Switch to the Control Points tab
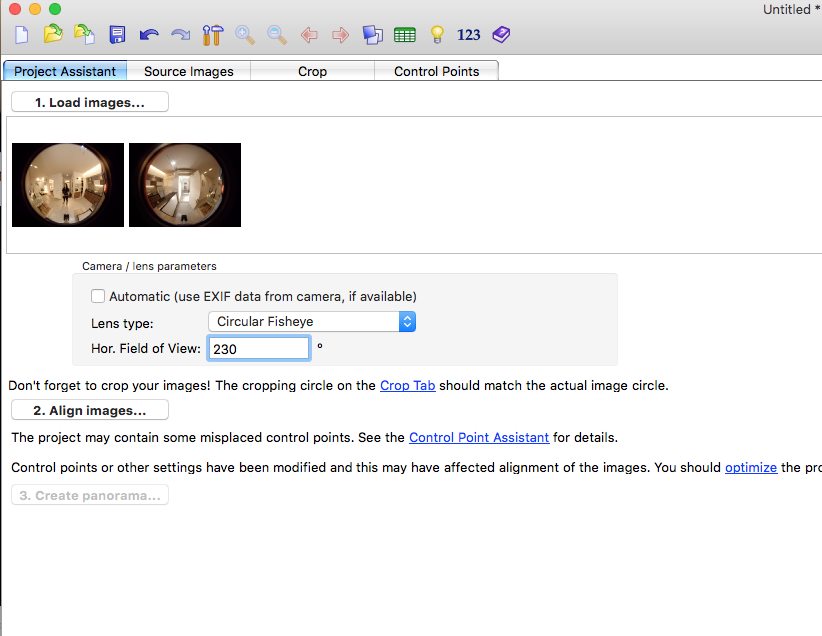 [436, 71]
